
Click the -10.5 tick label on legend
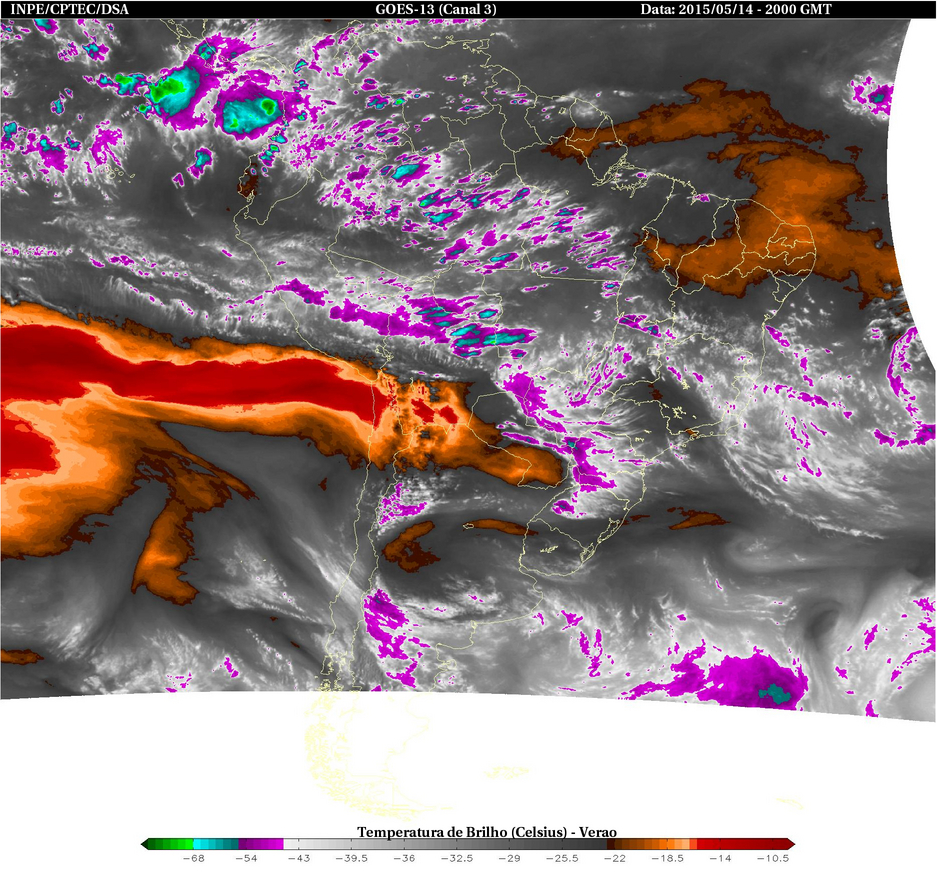773,858
